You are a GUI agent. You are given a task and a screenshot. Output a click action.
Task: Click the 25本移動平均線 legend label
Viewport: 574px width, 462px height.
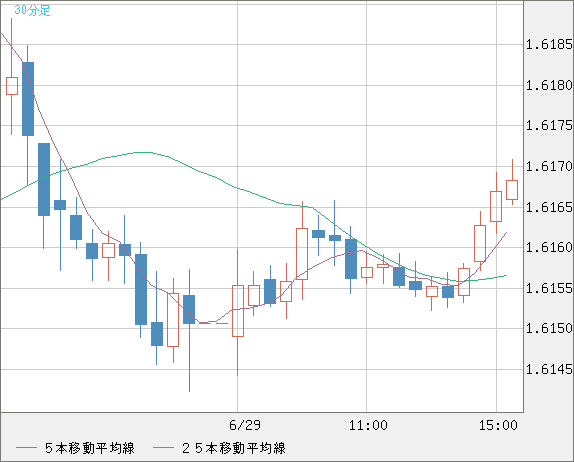point(234,448)
